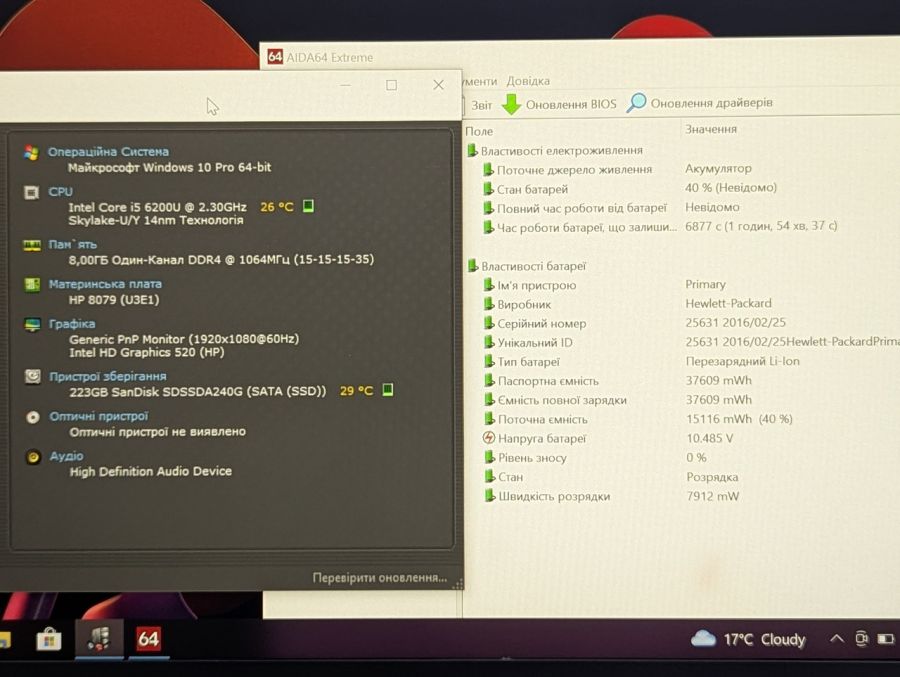The image size is (900, 677).
Task: Click the drive icon beside Пристрої зберігання
Action: point(33,376)
